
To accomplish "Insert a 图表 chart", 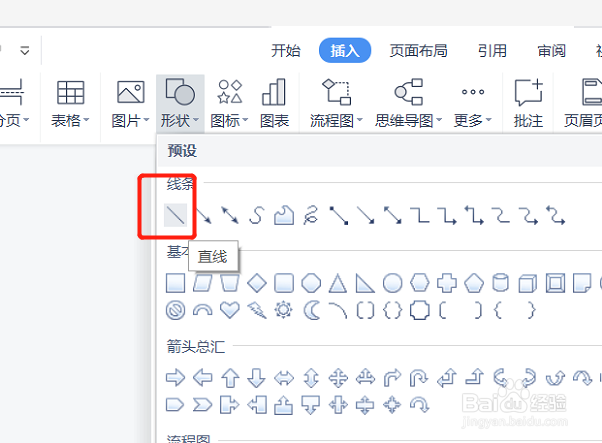I will click(274, 104).
